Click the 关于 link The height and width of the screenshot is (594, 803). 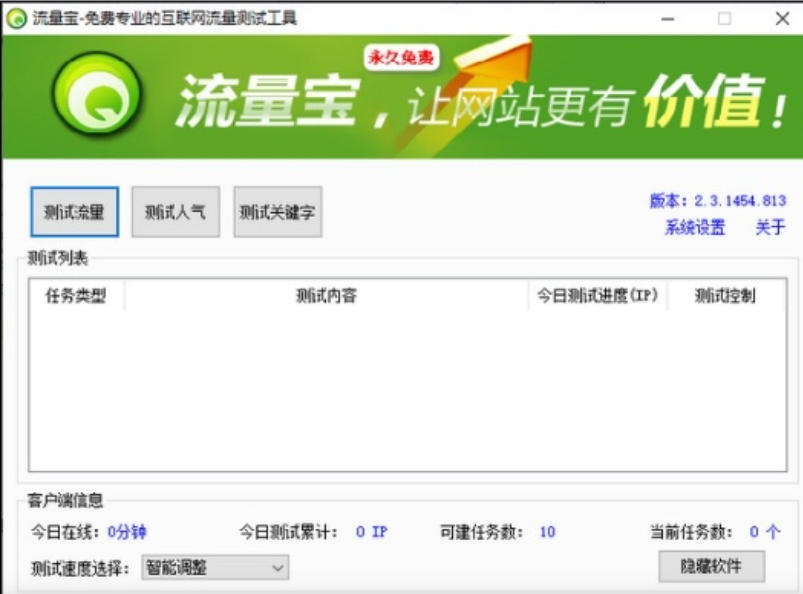pos(770,228)
